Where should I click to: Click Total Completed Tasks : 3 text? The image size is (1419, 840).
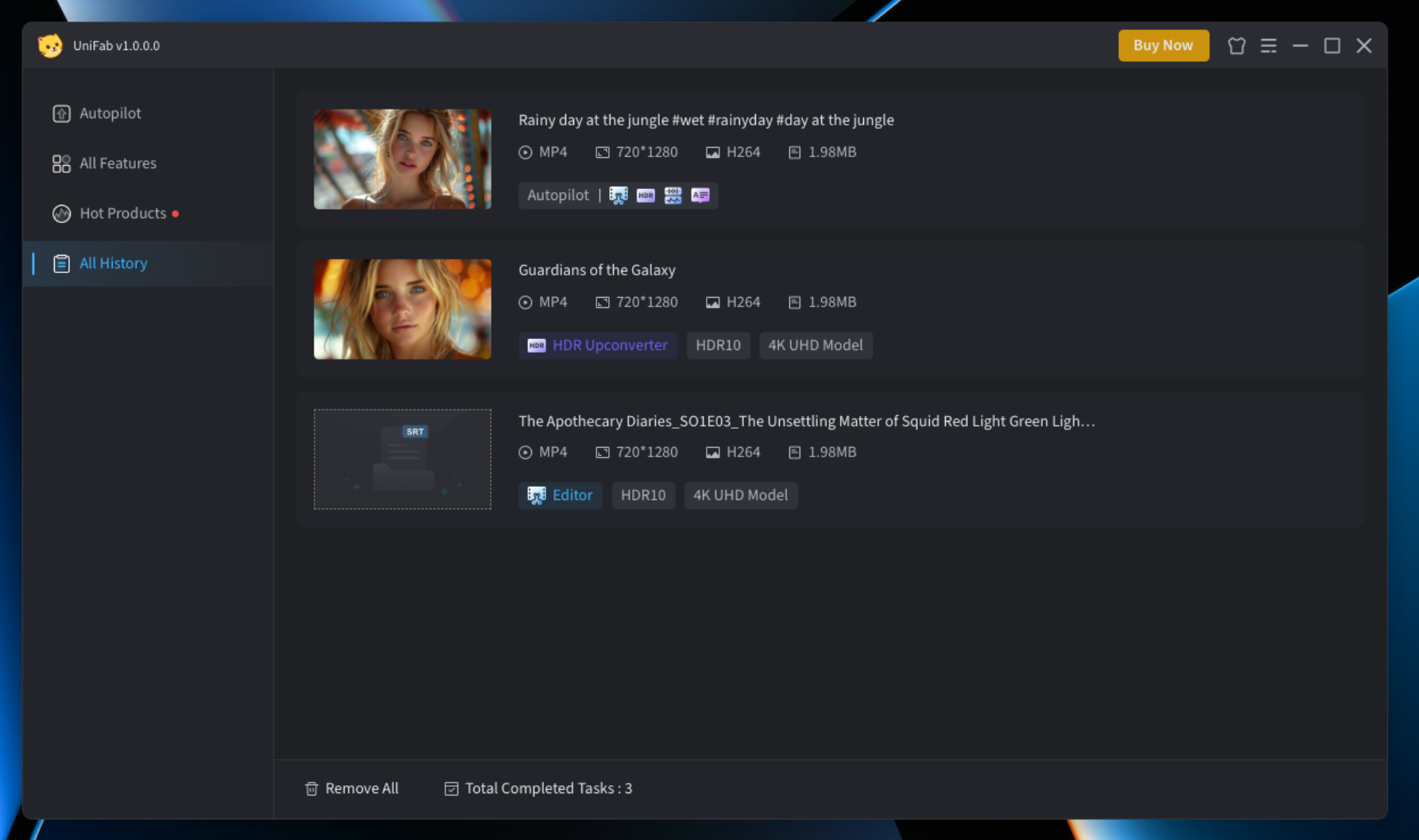(x=549, y=788)
